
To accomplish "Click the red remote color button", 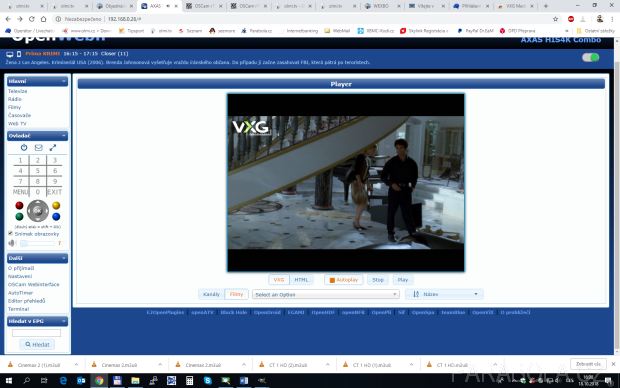I will [x=19, y=205].
